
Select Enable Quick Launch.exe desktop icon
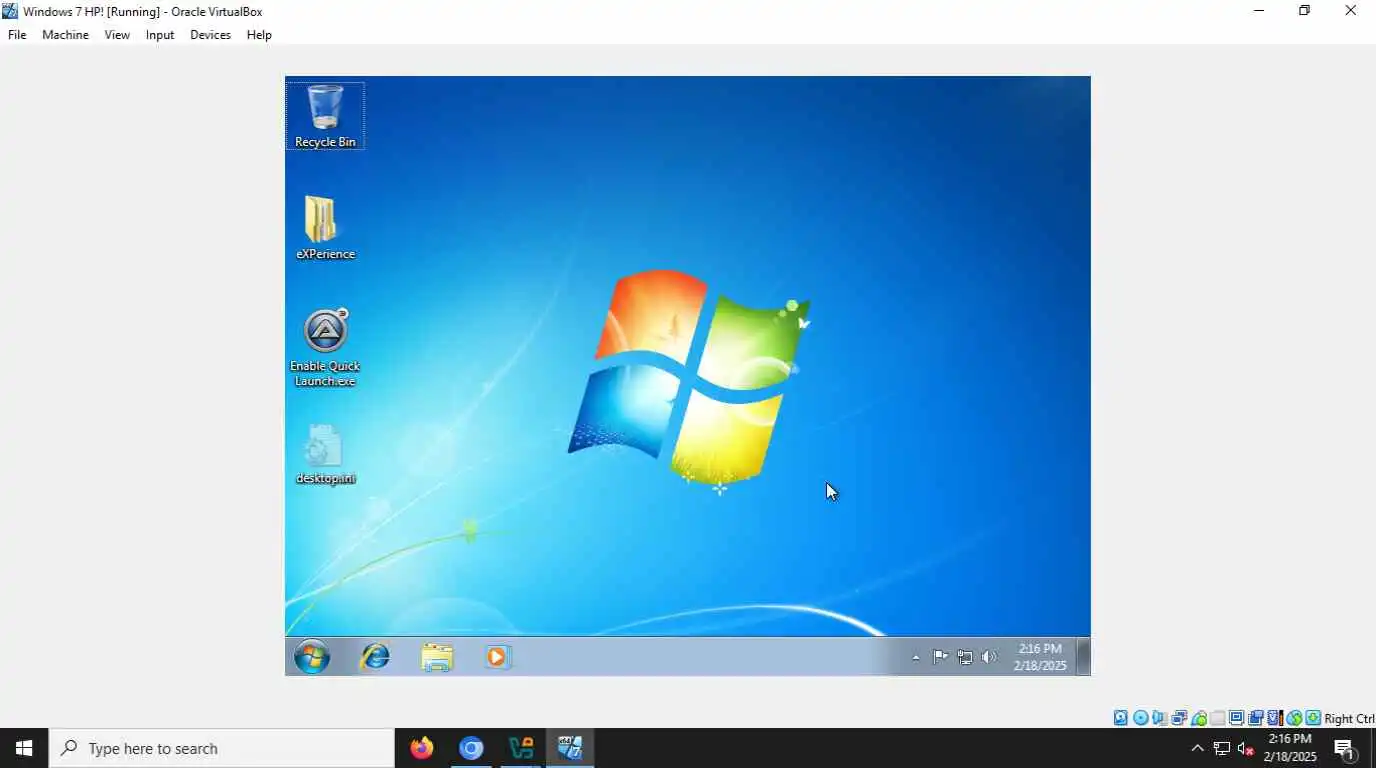(x=325, y=347)
